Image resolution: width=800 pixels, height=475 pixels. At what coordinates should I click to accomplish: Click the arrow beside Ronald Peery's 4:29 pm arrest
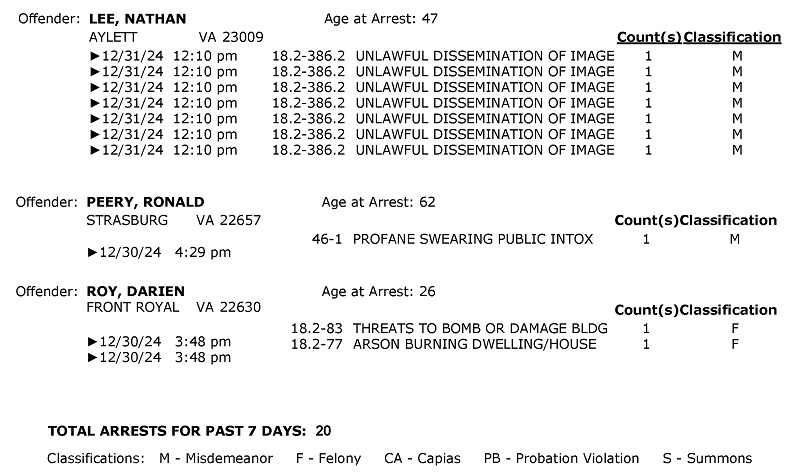pos(93,252)
